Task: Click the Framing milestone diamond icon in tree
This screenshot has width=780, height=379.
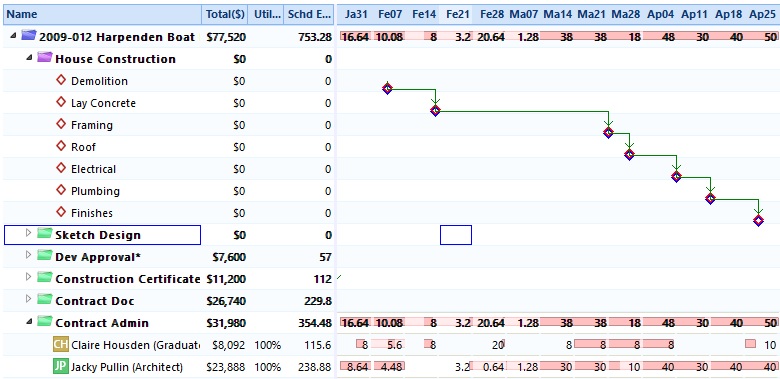Action: [61, 123]
